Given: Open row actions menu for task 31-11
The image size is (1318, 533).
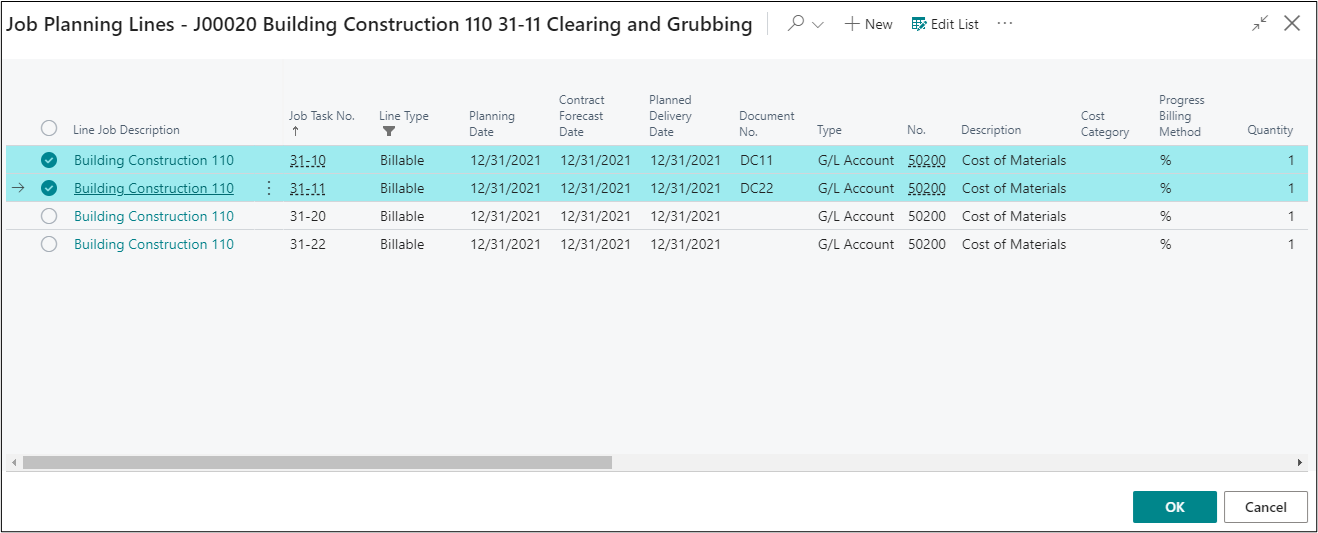Looking at the screenshot, I should 268,188.
